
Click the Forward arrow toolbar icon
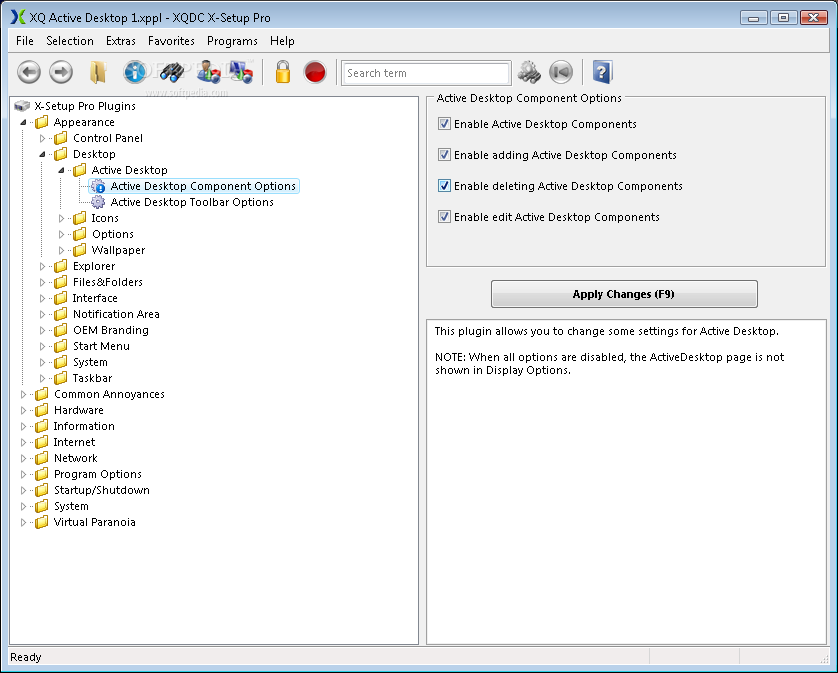[x=61, y=72]
